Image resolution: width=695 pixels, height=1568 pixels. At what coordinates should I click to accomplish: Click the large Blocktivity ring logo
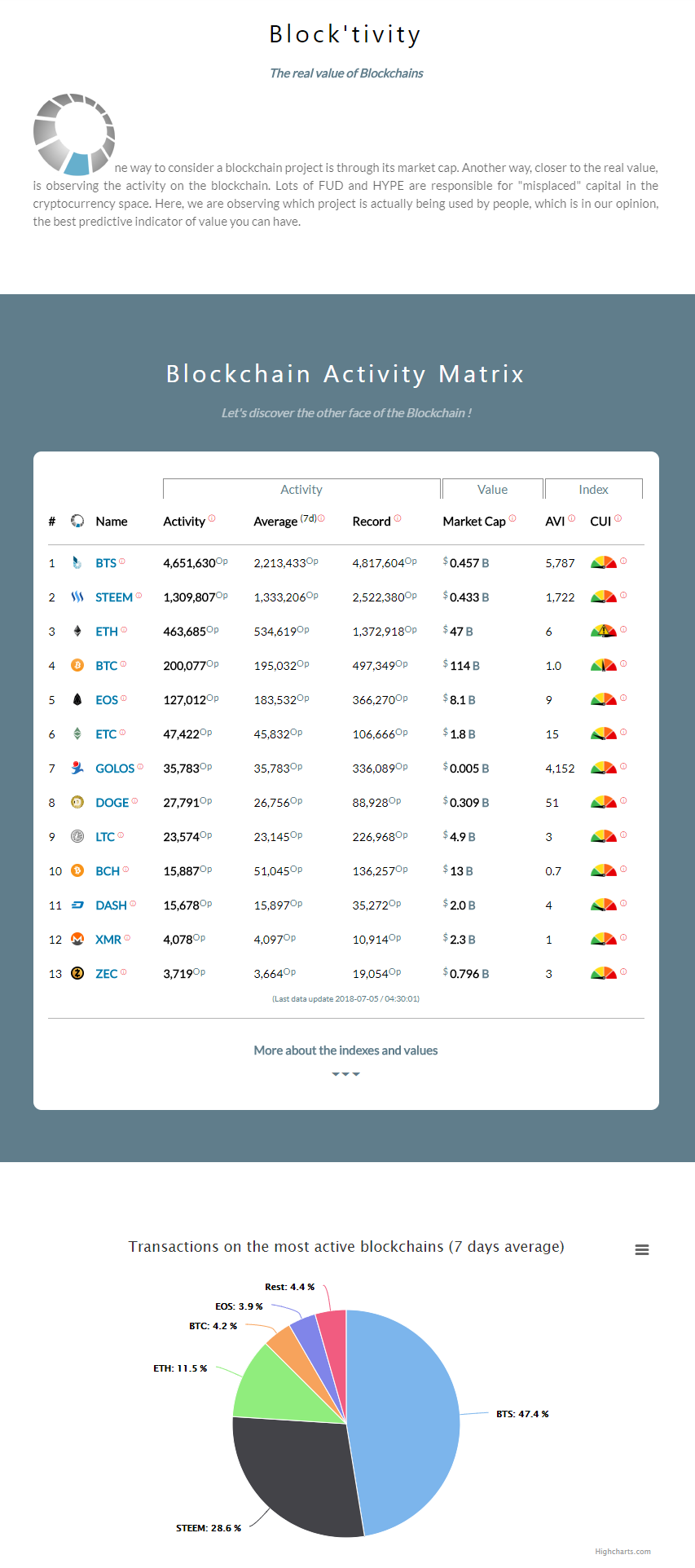pyautogui.click(x=73, y=134)
